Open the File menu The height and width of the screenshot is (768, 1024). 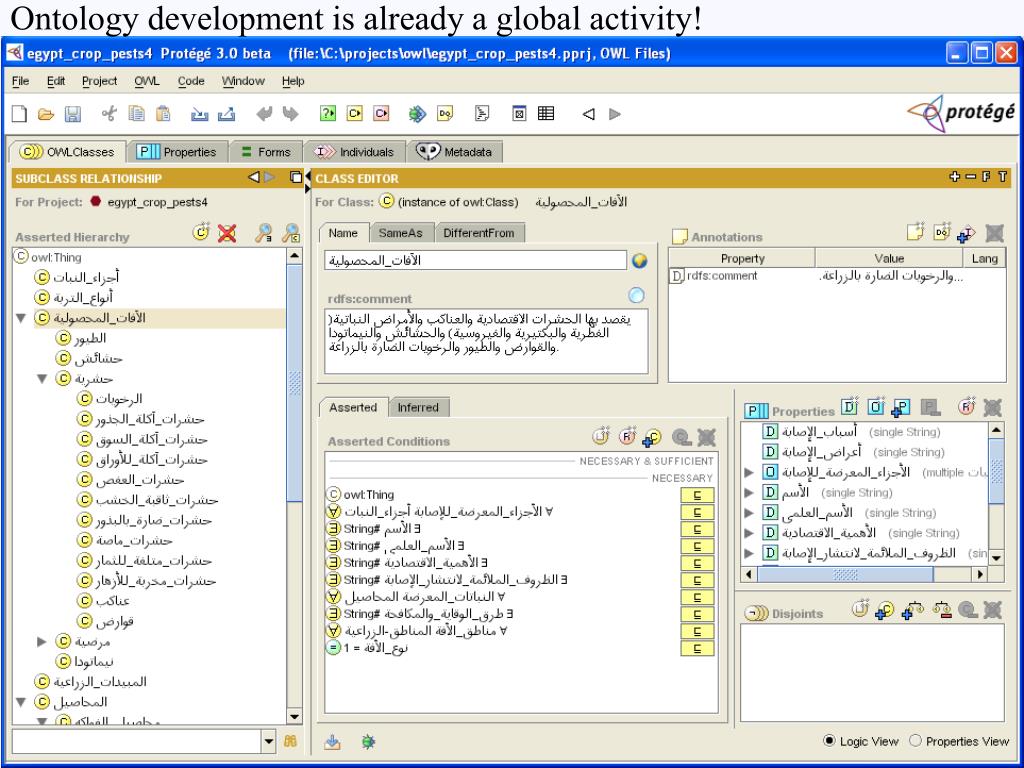[x=20, y=81]
